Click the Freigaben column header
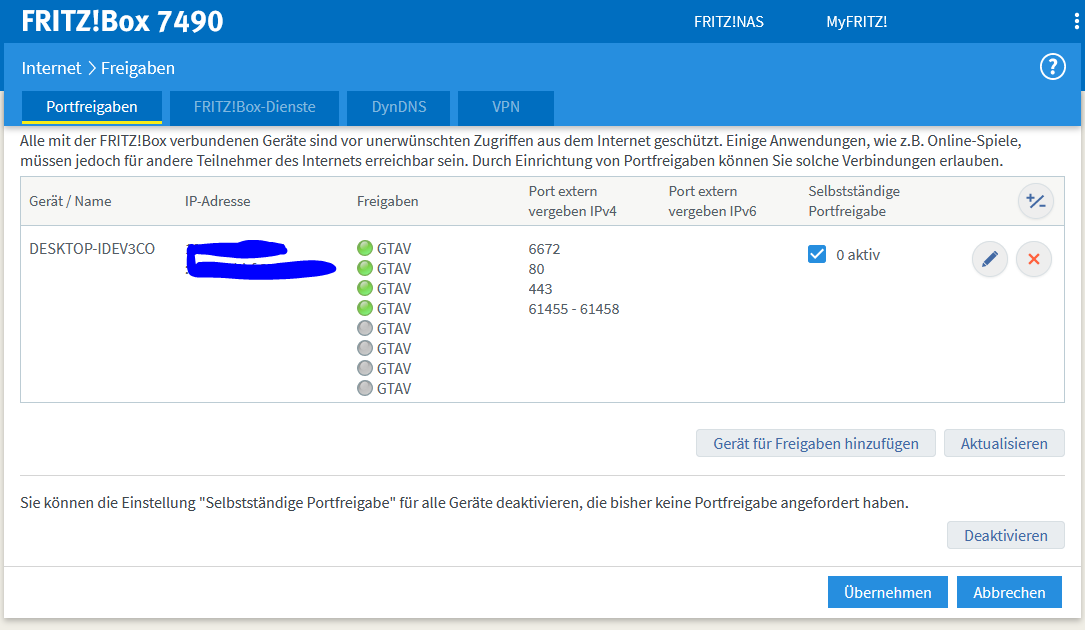Screen dimensions: 1085x630 [388, 201]
